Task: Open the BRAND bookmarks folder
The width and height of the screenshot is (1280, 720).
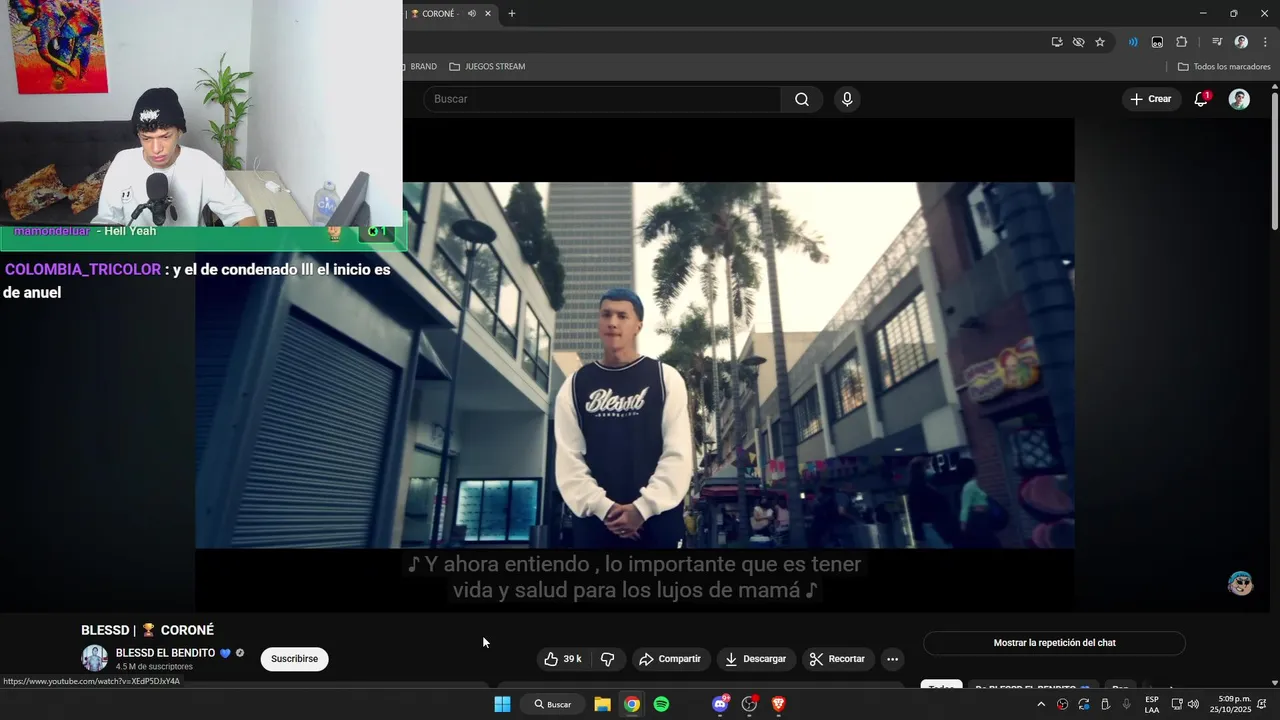Action: coord(419,67)
